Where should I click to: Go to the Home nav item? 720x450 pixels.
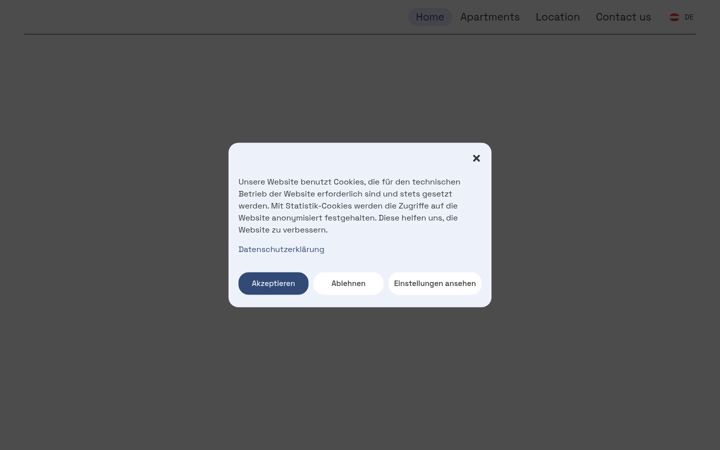pos(430,17)
